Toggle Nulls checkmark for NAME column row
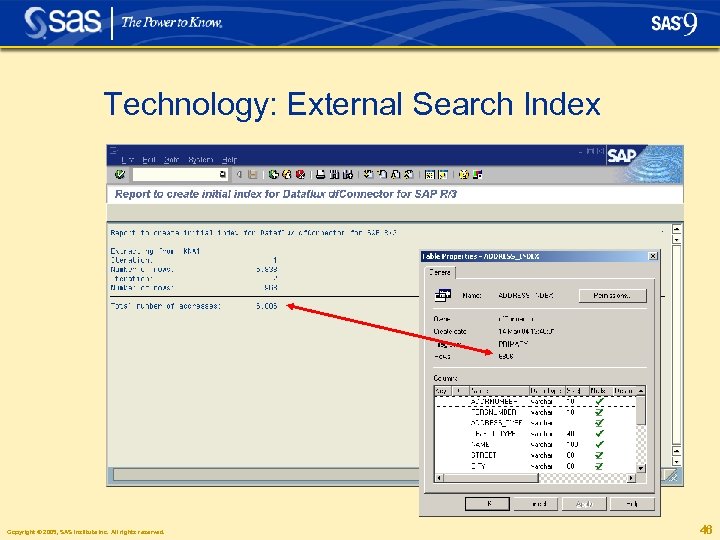 (x=599, y=444)
